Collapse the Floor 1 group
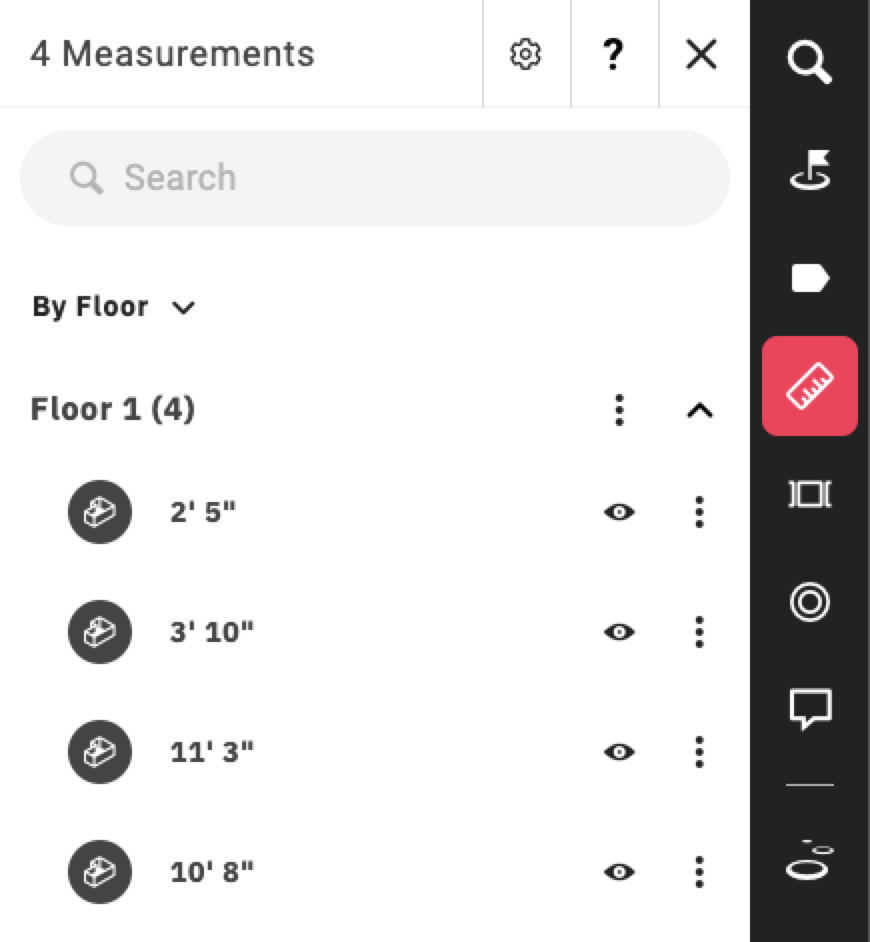Image resolution: width=870 pixels, height=942 pixels. (700, 410)
